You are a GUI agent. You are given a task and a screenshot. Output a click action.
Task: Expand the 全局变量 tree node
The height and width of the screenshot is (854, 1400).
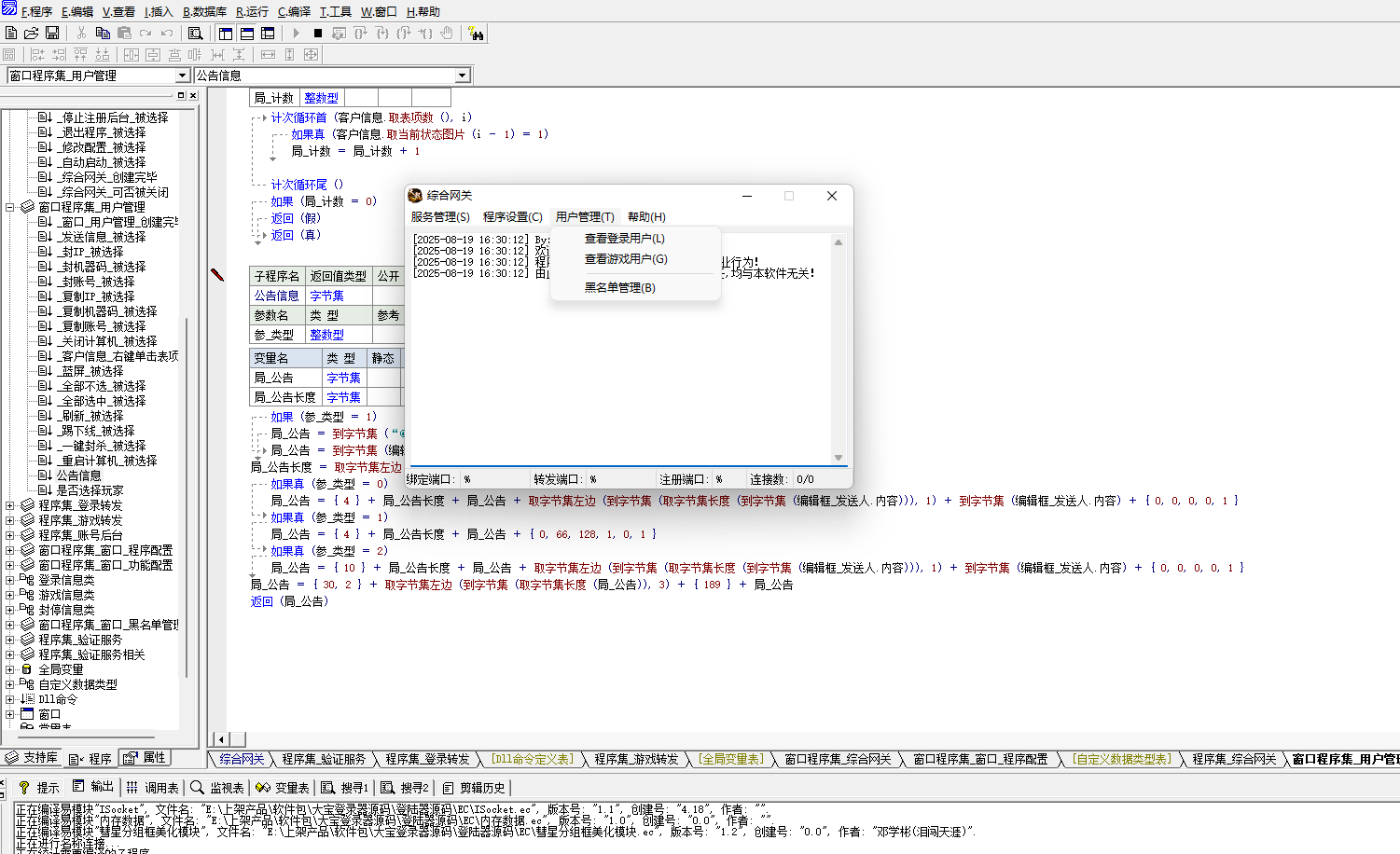(10, 669)
